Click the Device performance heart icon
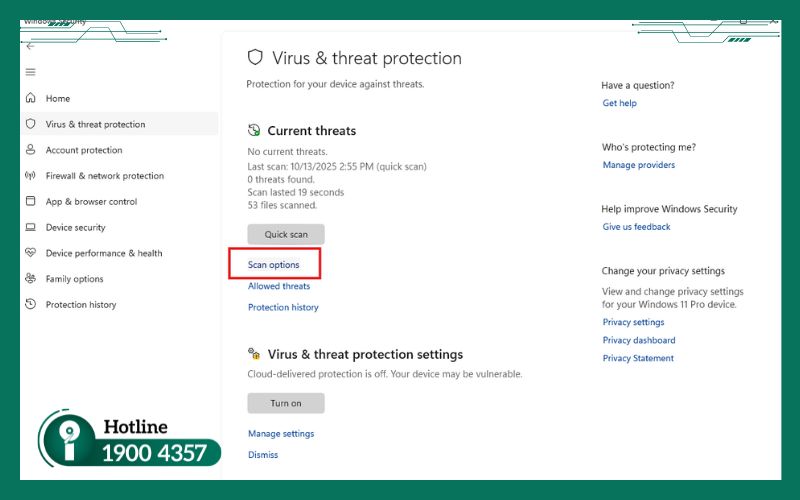This screenshot has width=800, height=500. coord(30,253)
